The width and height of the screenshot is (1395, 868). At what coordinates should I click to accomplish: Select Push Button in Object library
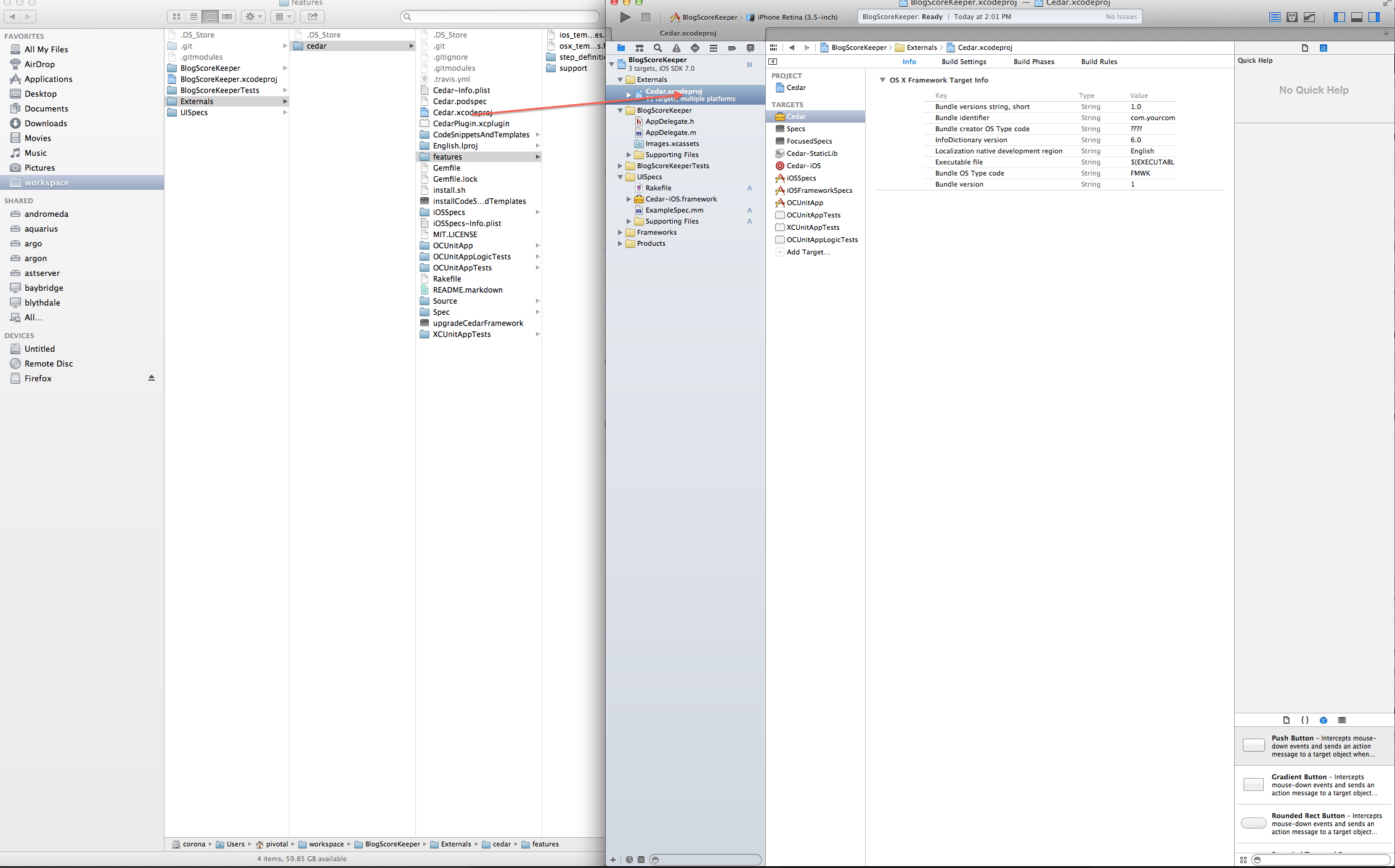[x=1314, y=745]
